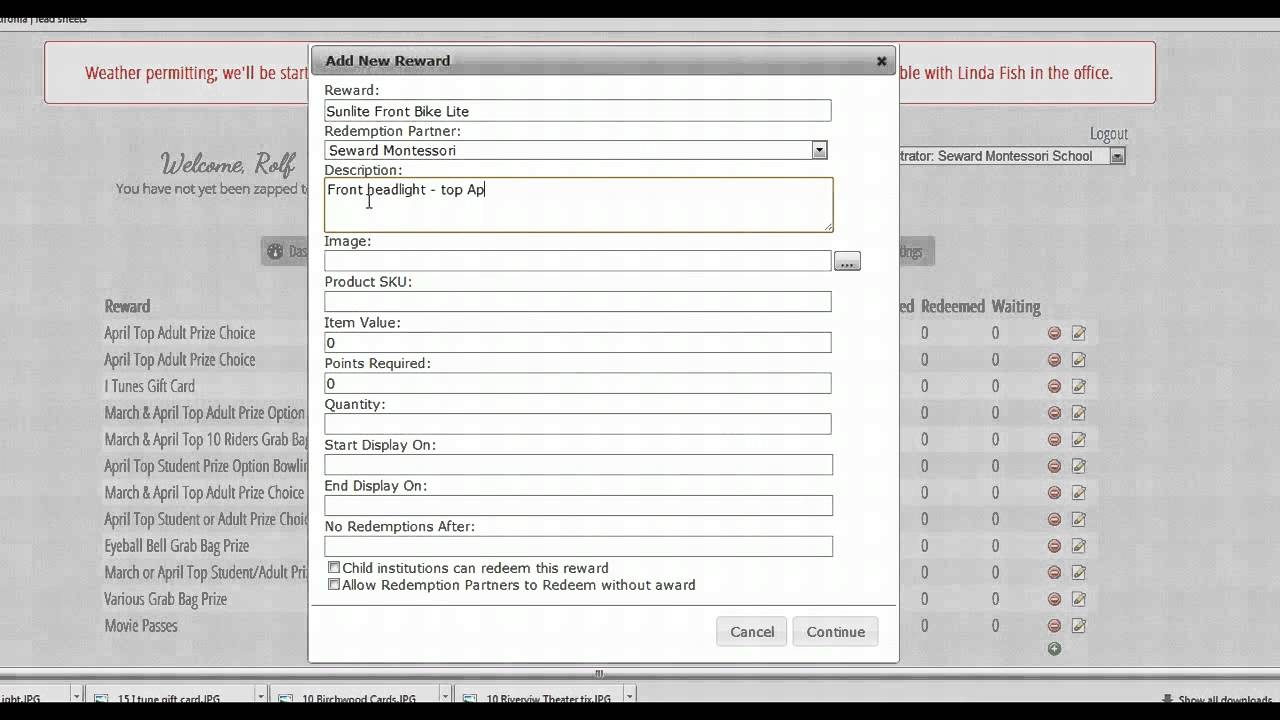Viewport: 1280px width, 720px height.
Task: Delete the Various Grab Bag Prize
Action: 1054,599
